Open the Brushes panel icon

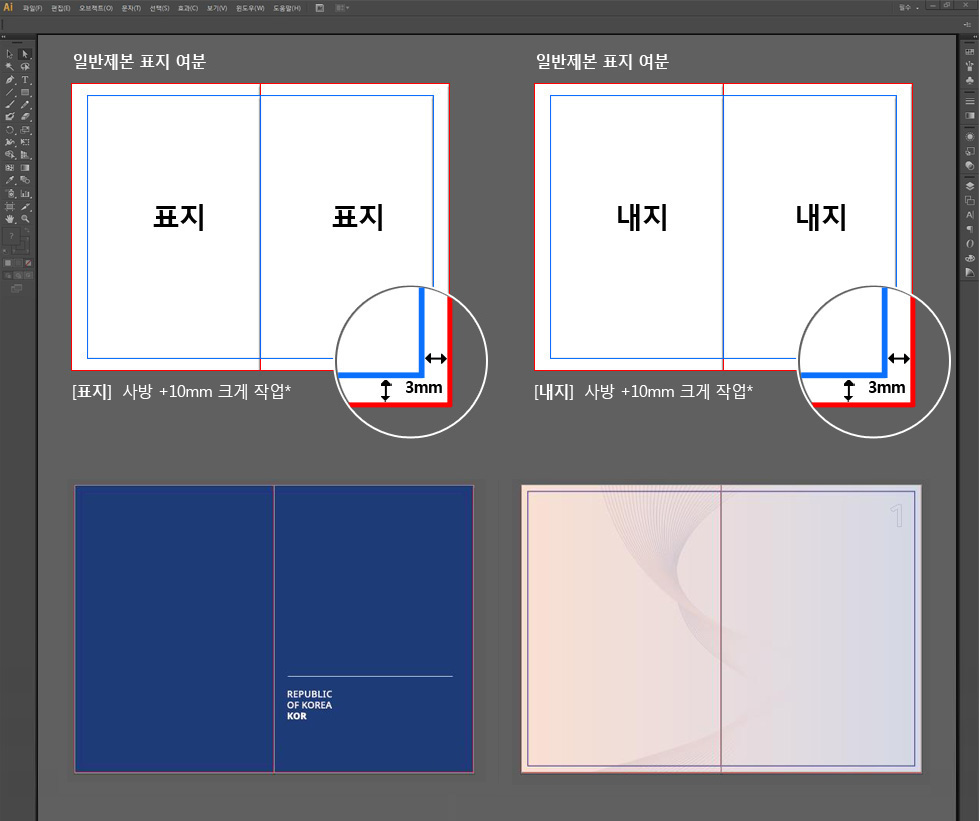click(970, 66)
